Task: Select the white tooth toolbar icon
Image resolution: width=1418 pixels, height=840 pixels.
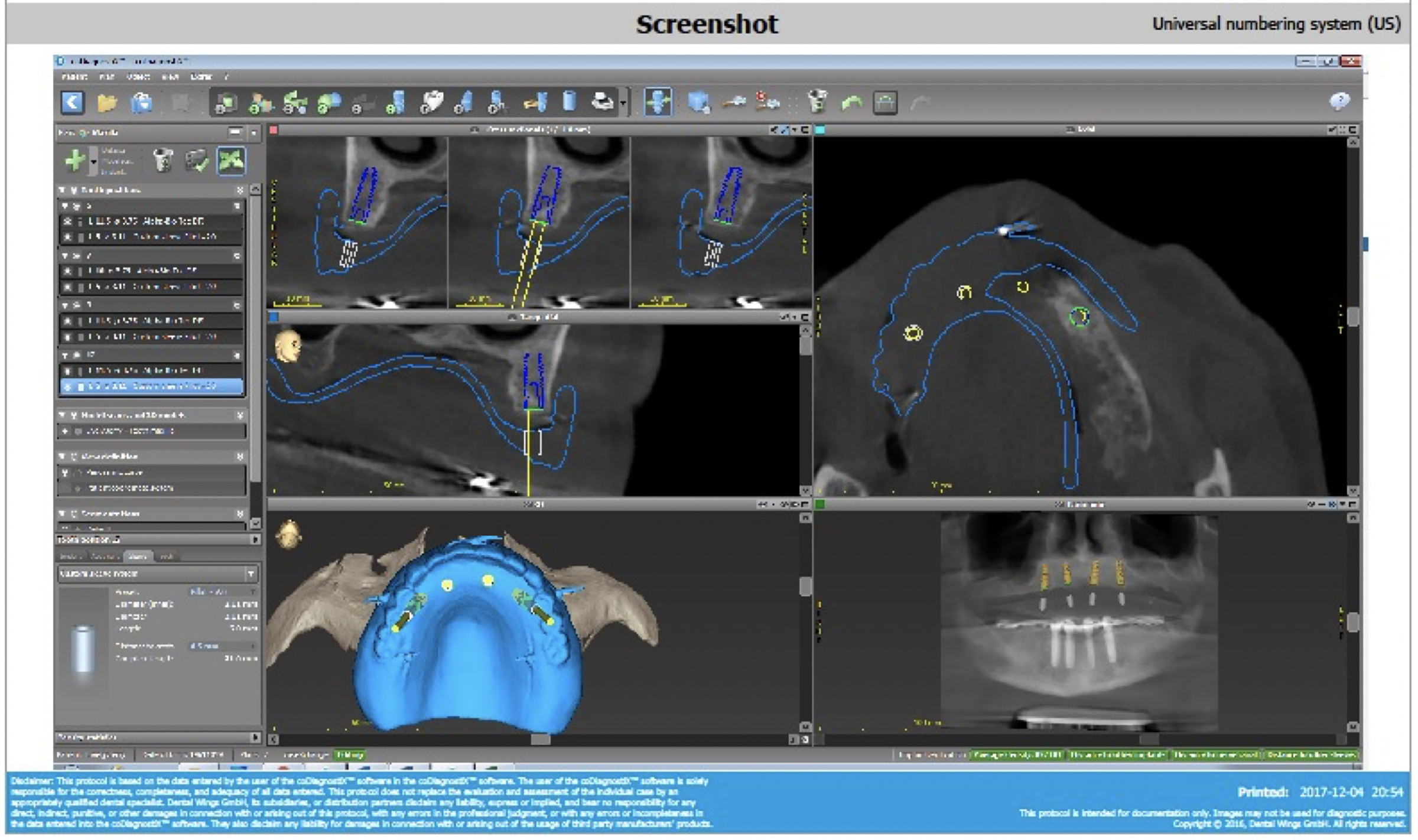Action: point(431,102)
